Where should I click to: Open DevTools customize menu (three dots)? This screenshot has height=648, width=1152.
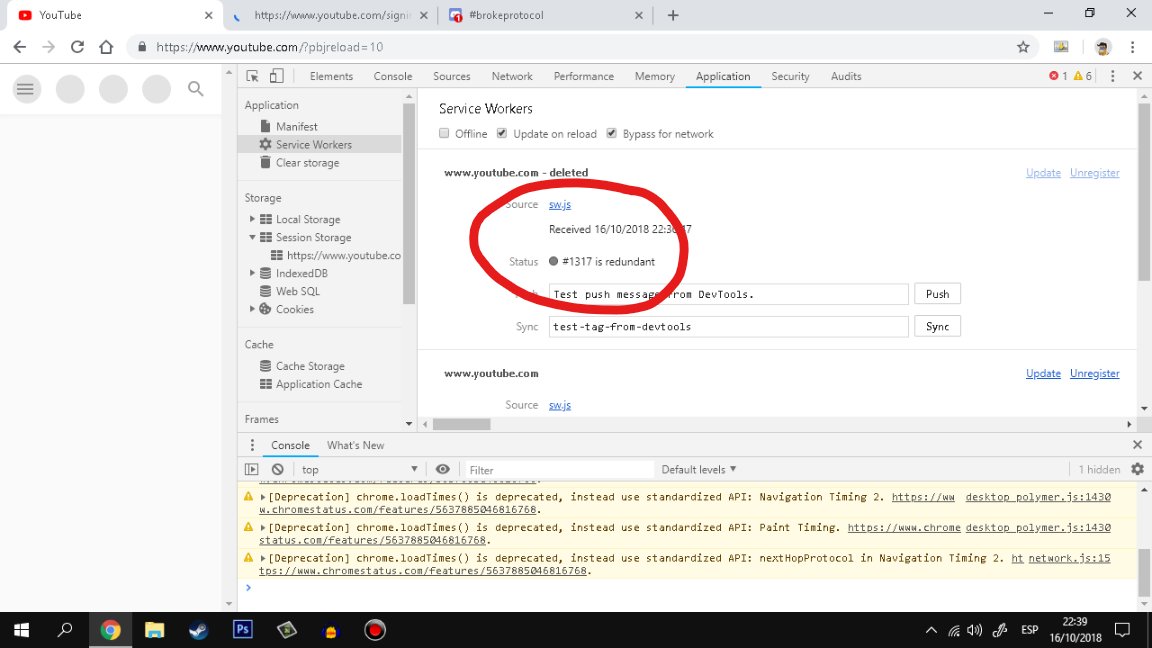(1112, 76)
